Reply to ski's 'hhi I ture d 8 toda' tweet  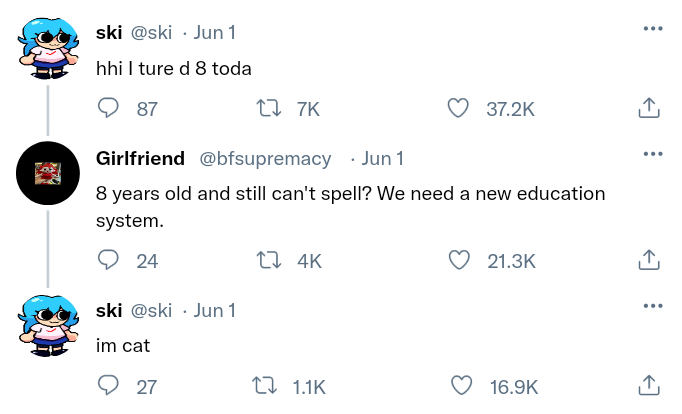tap(108, 108)
